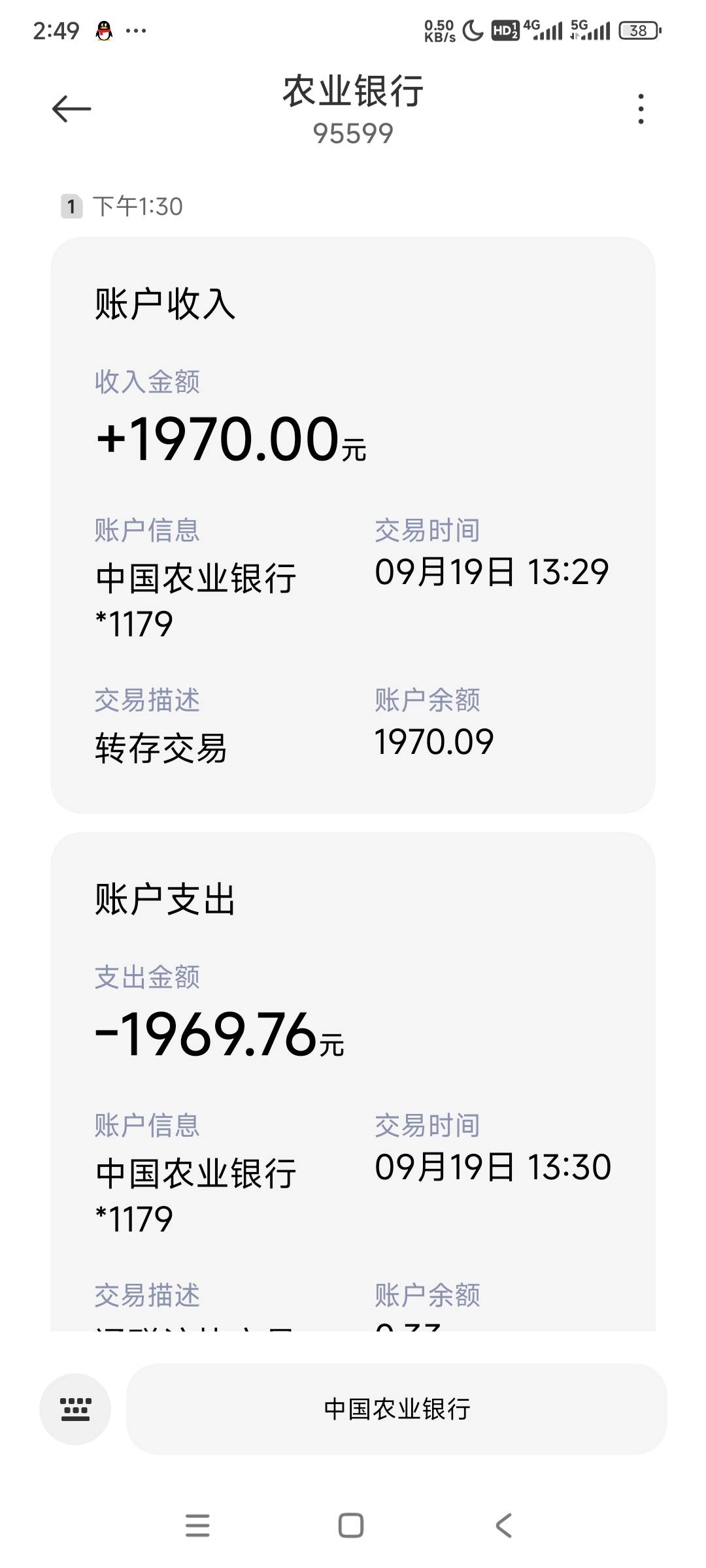Tap the 农业银行 contact title
Screen dimensions: 706x1568
tap(353, 91)
